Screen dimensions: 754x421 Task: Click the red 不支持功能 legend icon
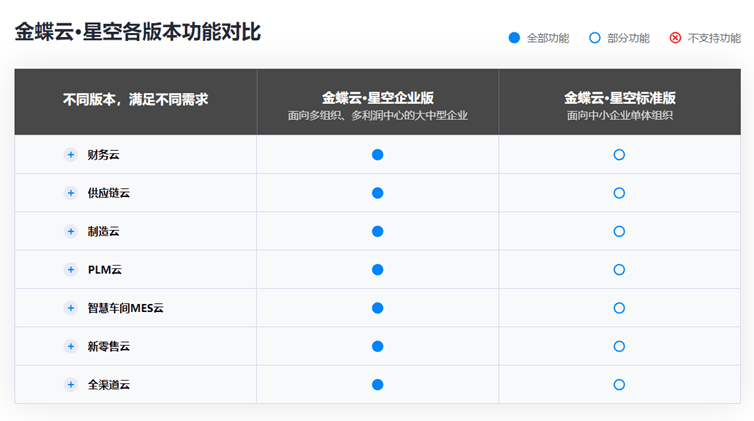[x=675, y=38]
